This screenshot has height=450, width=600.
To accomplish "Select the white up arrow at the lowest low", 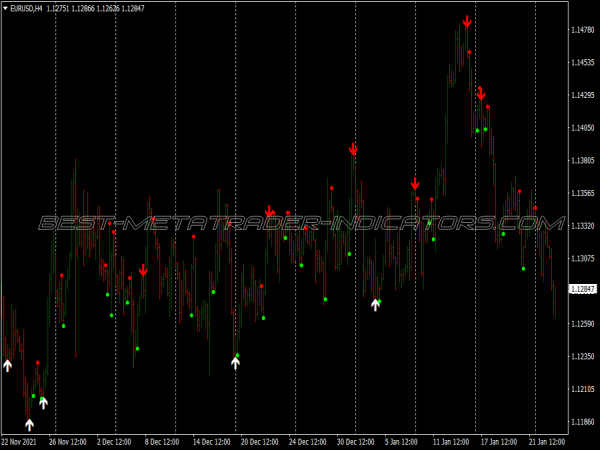I will pos(29,425).
